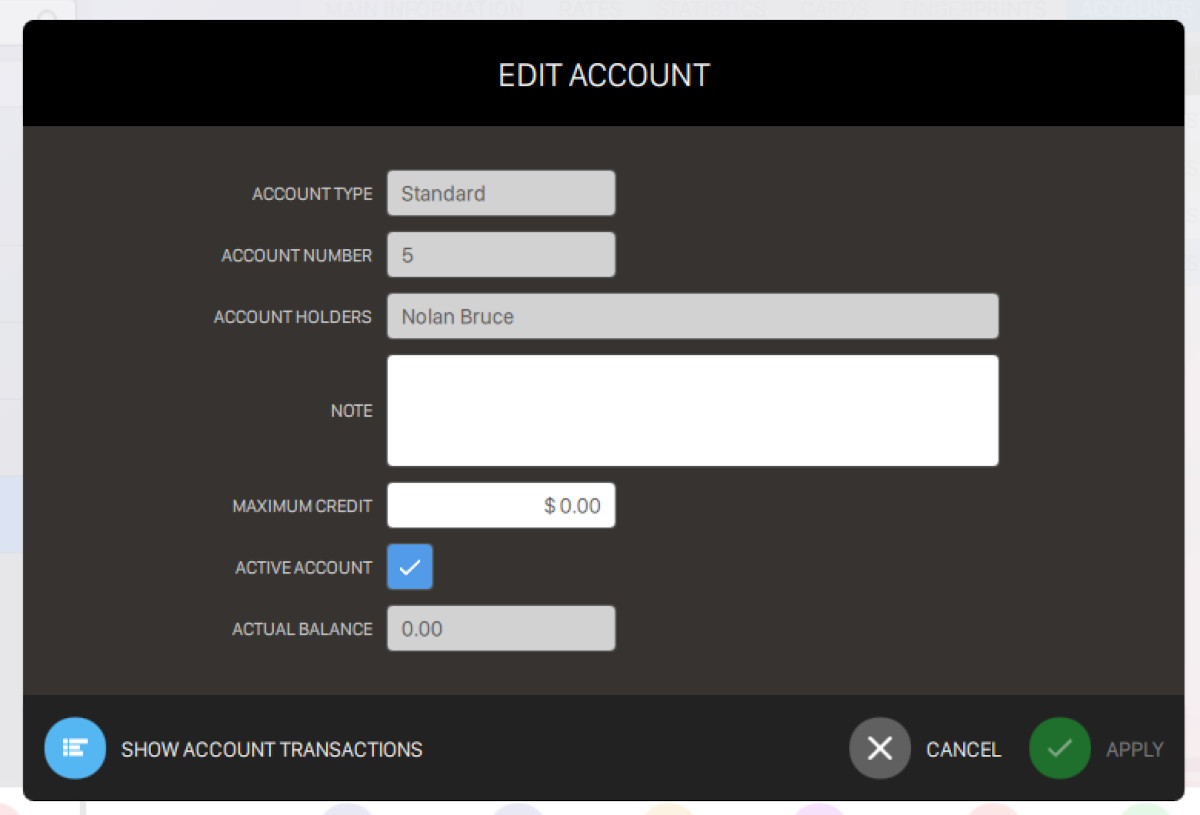Click the Edit Account dialog title

tap(604, 75)
